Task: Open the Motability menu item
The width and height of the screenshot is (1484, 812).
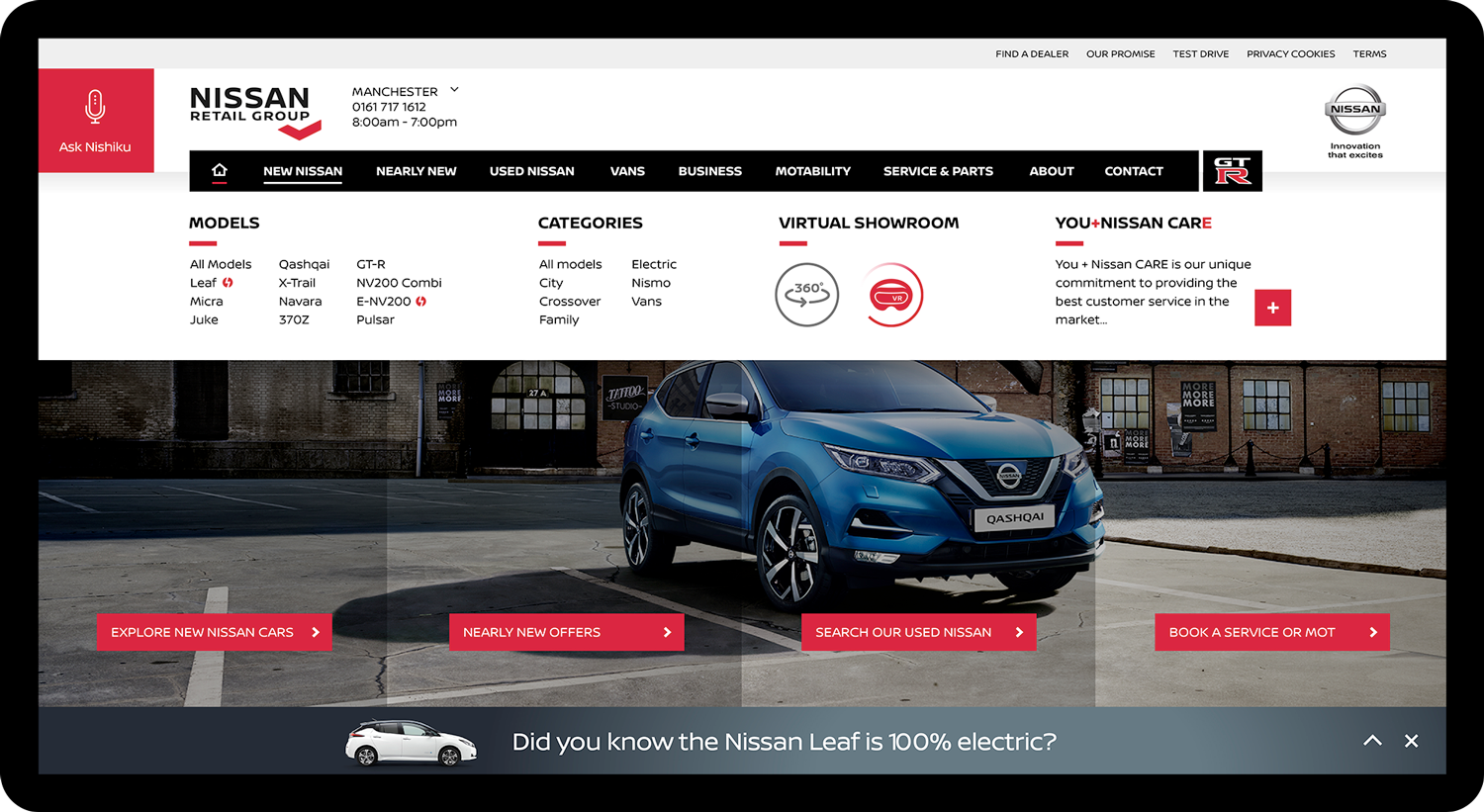Action: [812, 171]
